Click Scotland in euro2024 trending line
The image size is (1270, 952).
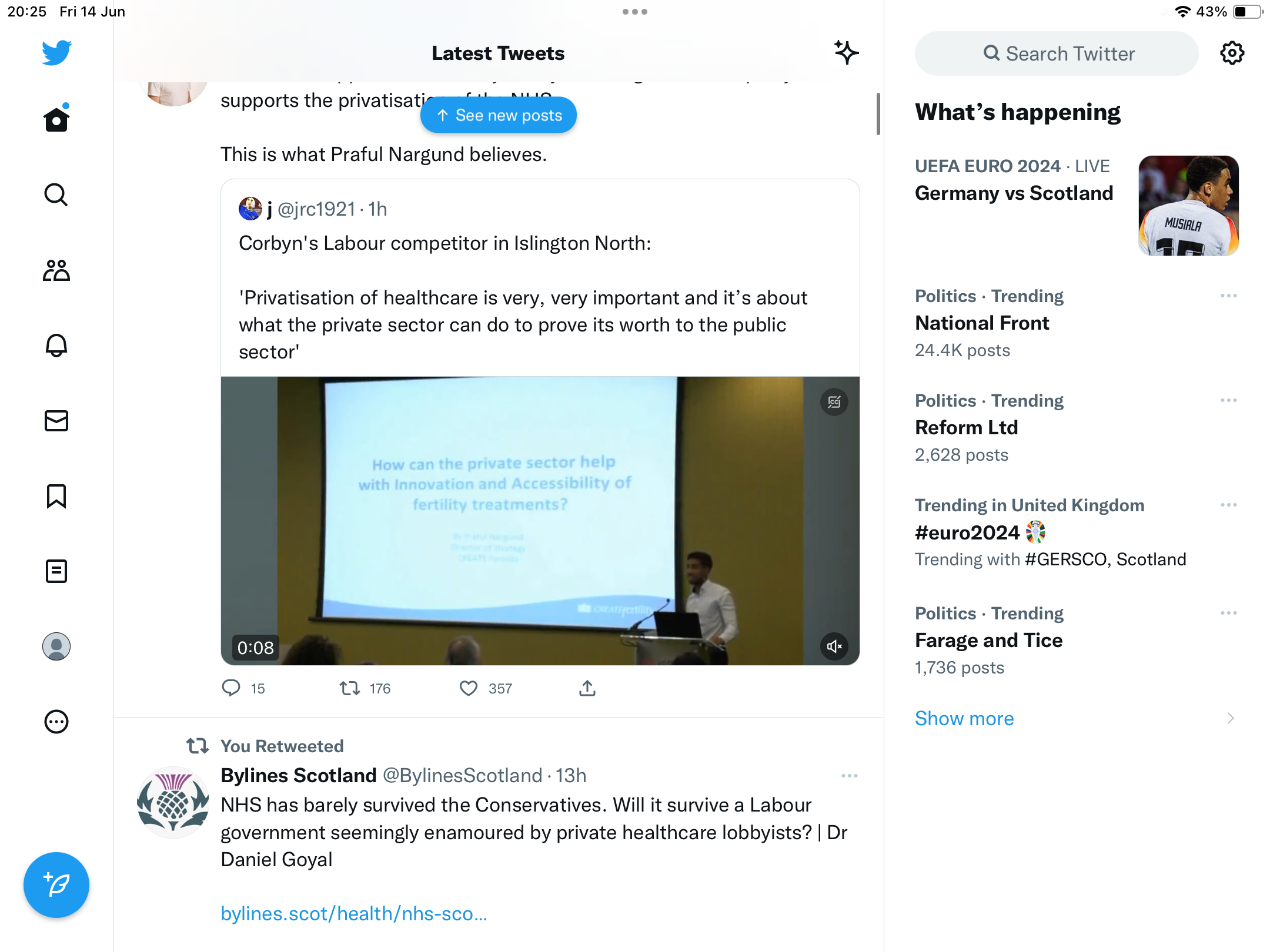[x=1151, y=559]
